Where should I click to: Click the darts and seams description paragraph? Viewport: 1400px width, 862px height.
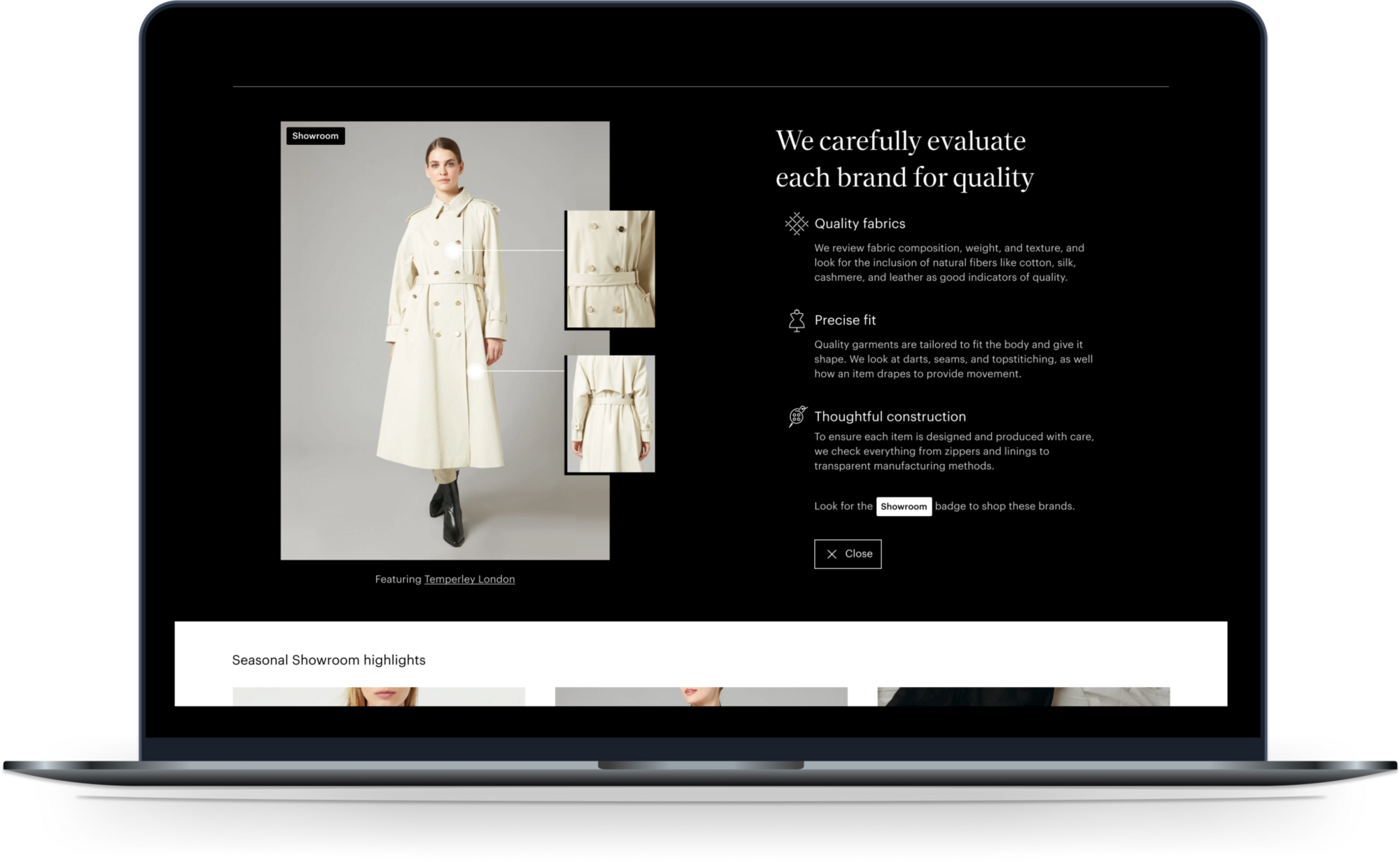point(953,359)
